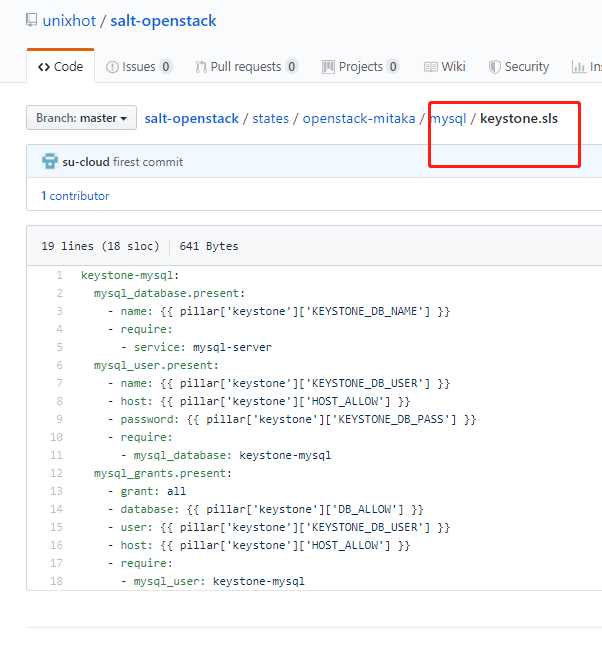Select line number 1
Viewport: 602px width, 647px height.
coord(59,275)
